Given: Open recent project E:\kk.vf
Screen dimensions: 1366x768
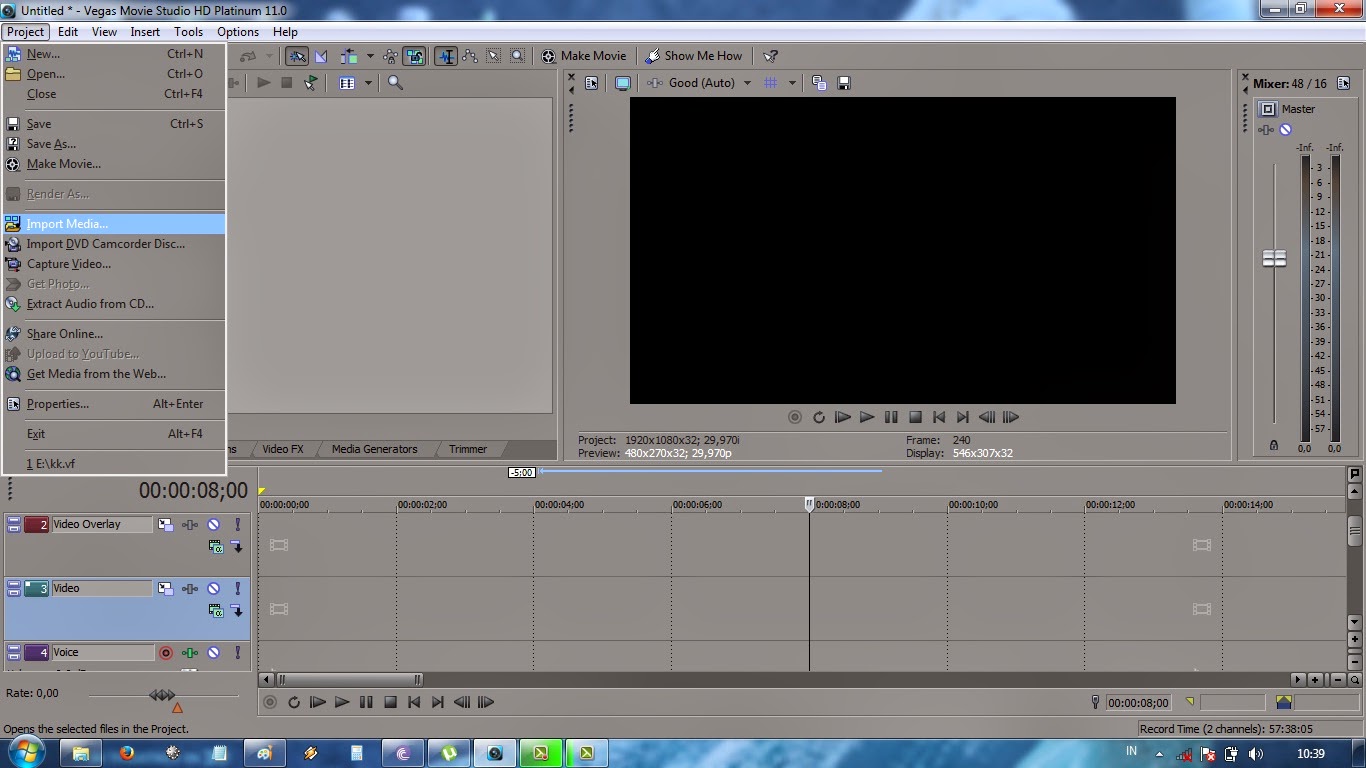Looking at the screenshot, I should [x=113, y=464].
